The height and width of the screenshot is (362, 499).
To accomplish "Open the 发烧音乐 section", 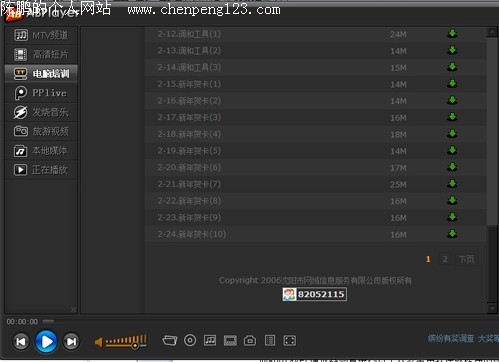I will pyautogui.click(x=41, y=112).
